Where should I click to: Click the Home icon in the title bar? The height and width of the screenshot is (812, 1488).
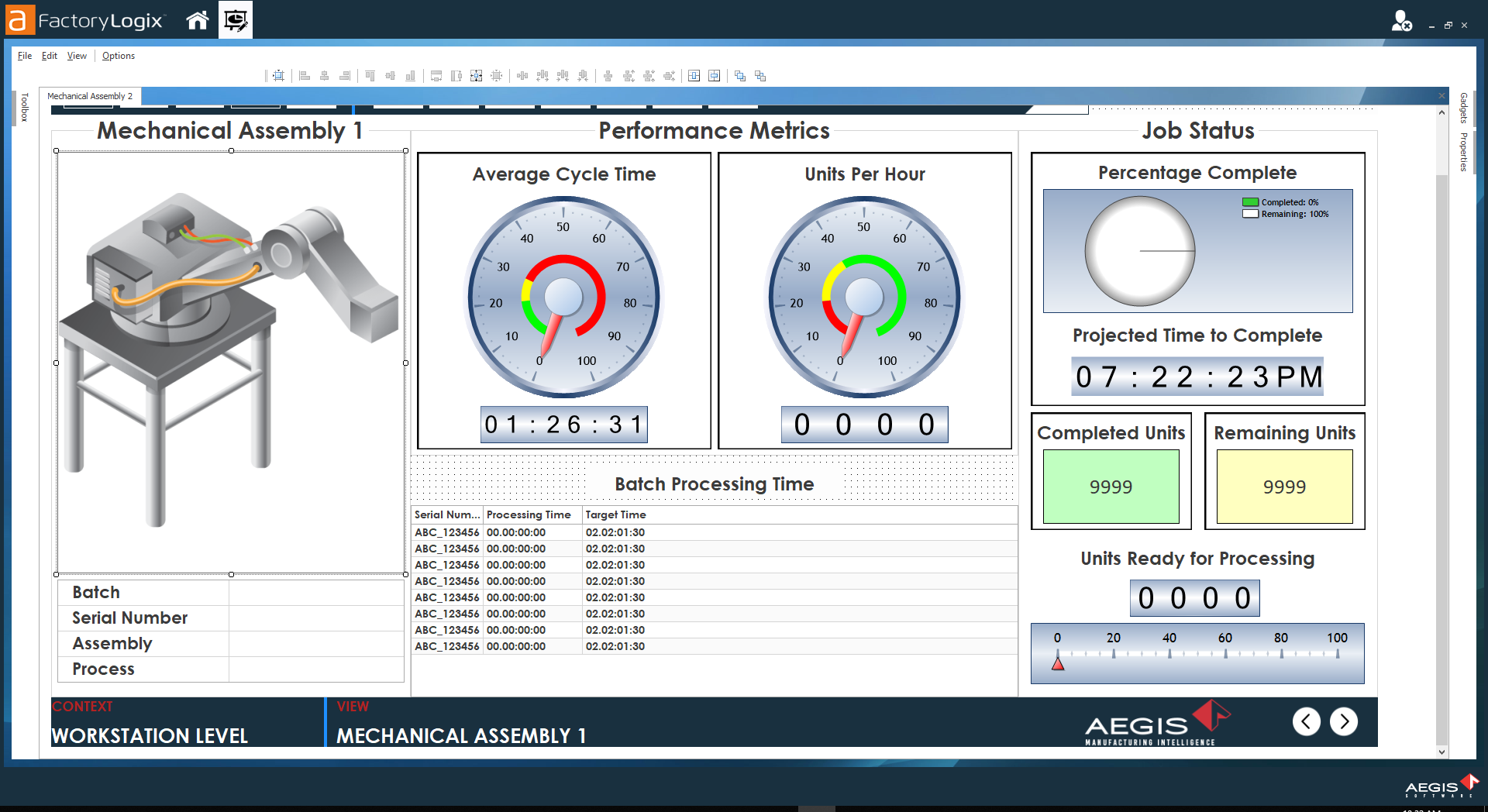197,20
